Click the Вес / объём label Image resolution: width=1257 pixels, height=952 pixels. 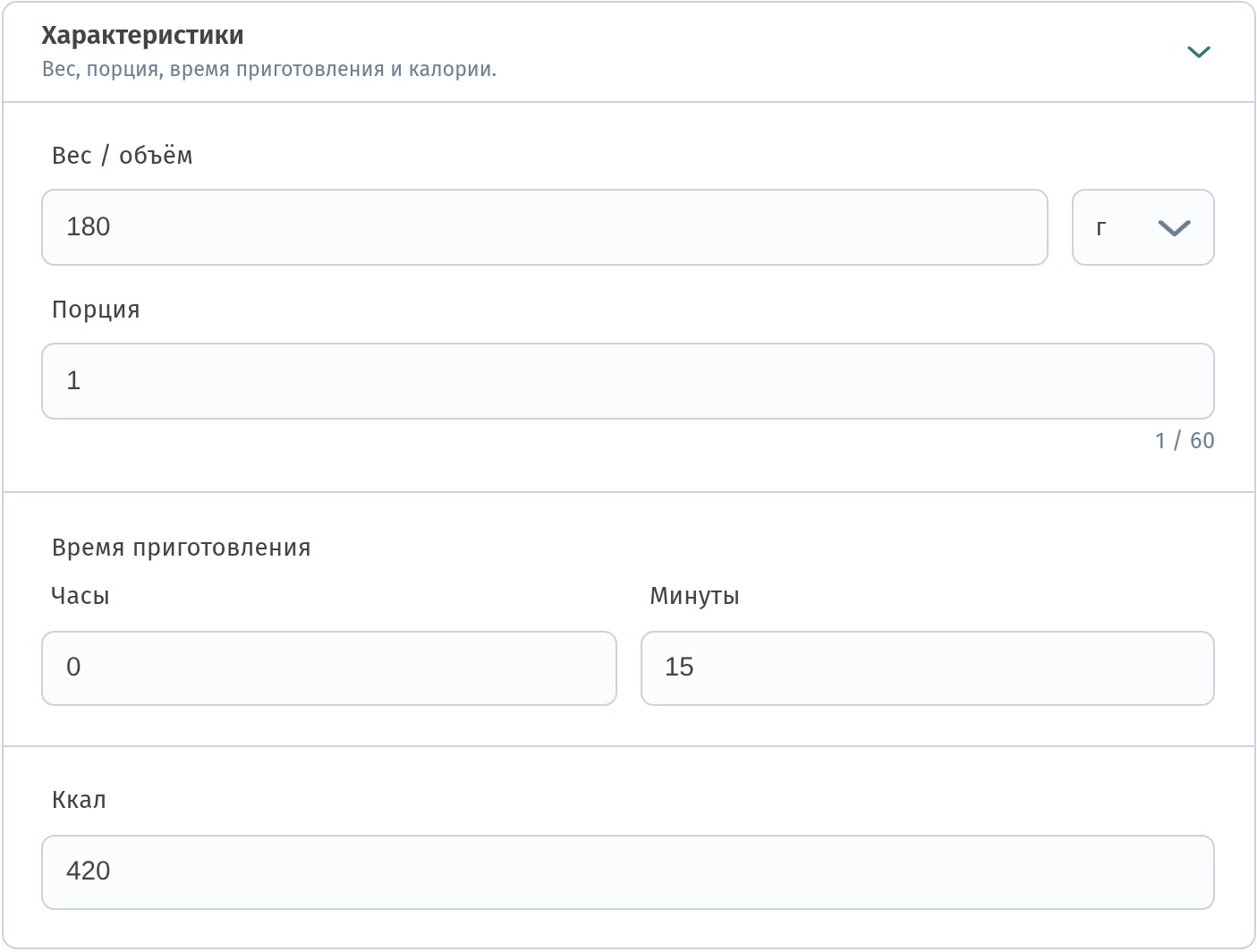point(123,156)
